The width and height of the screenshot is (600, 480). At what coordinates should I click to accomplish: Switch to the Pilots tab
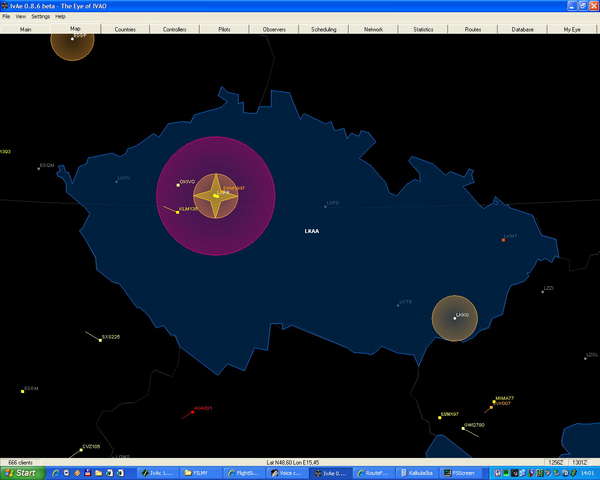tap(224, 29)
